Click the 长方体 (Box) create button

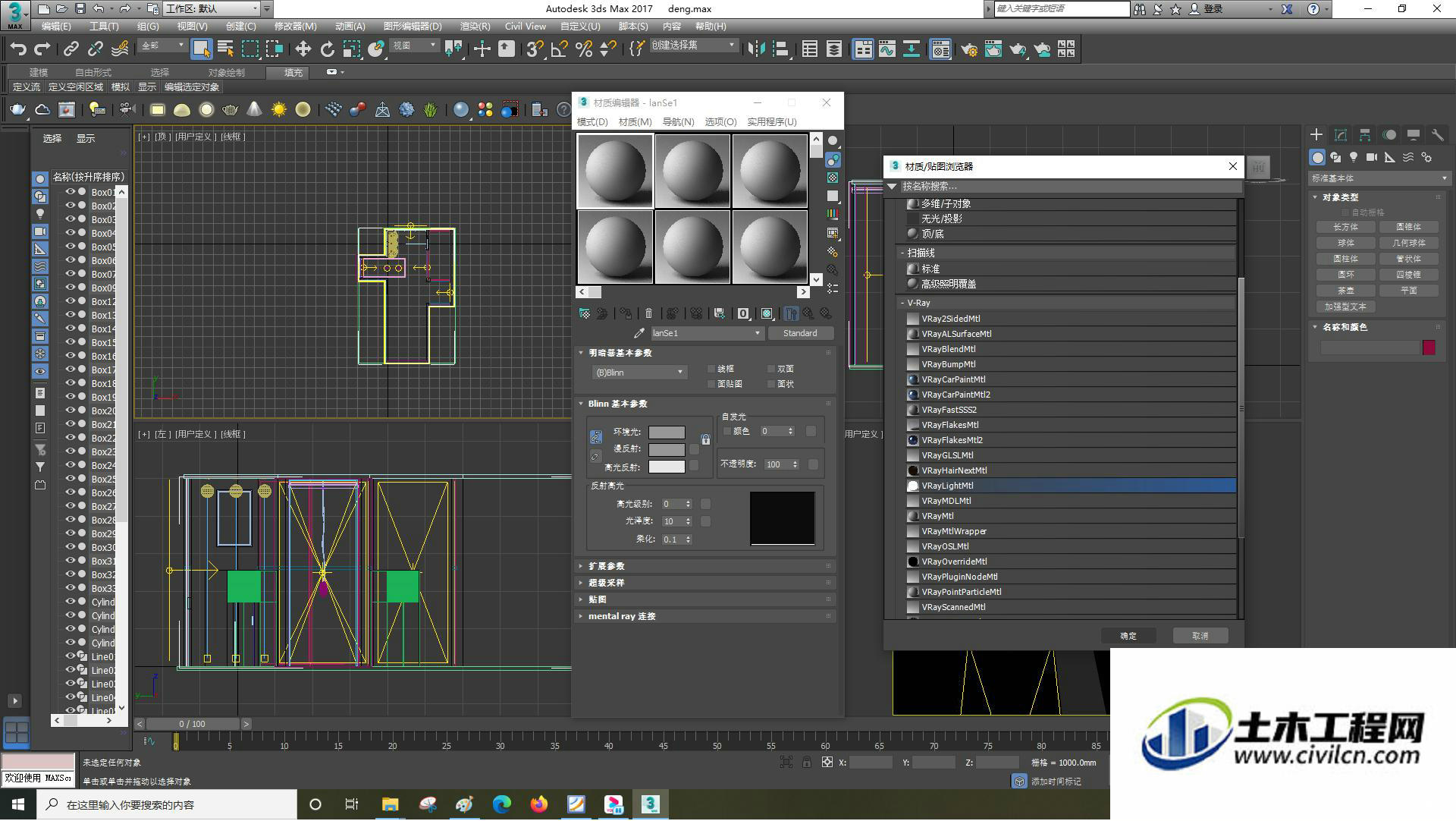[1345, 228]
